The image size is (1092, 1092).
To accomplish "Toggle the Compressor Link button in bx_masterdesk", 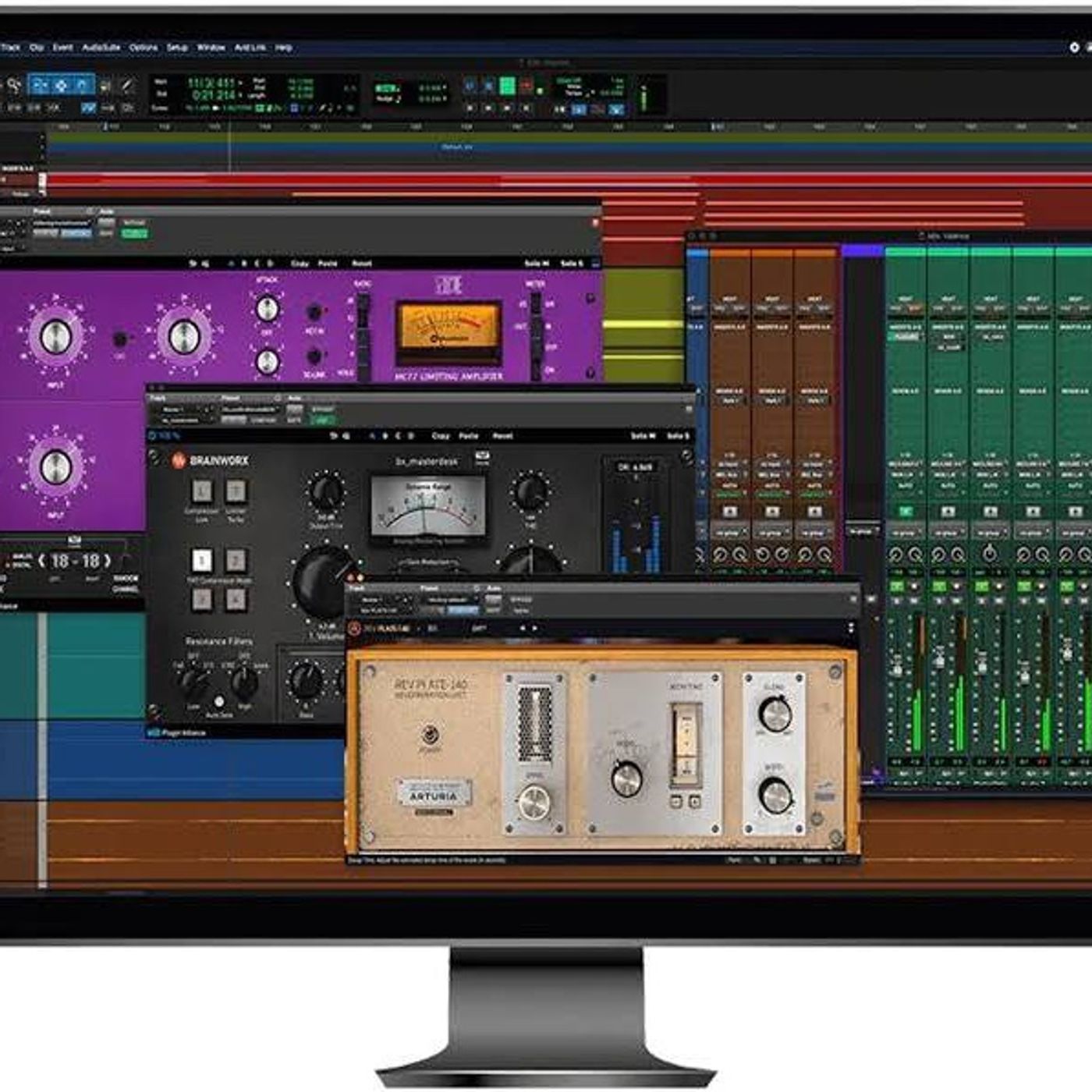I will [201, 491].
